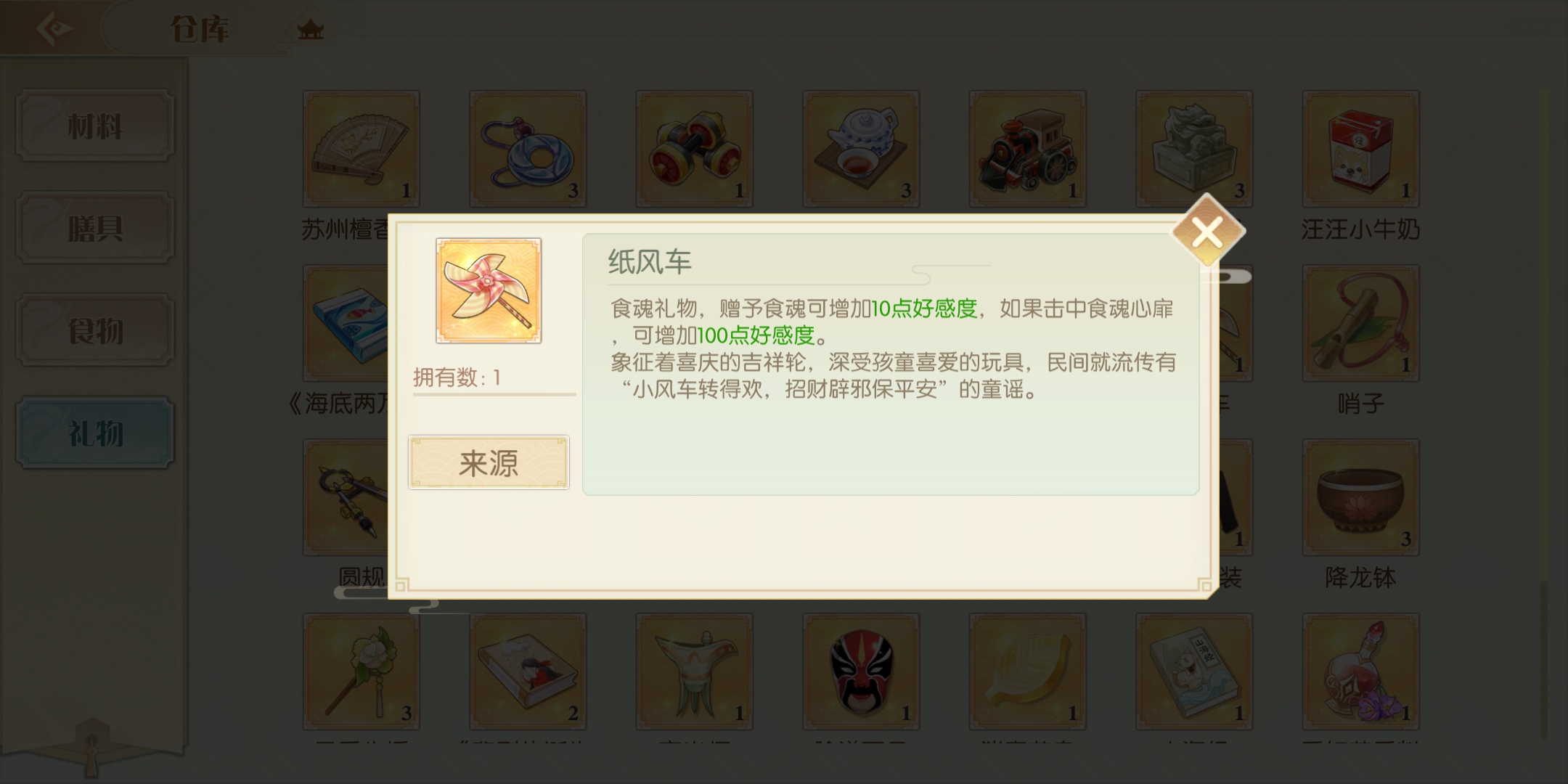1568x784 pixels.
Task: Choose the flower hairpin gift
Action: tap(361, 671)
